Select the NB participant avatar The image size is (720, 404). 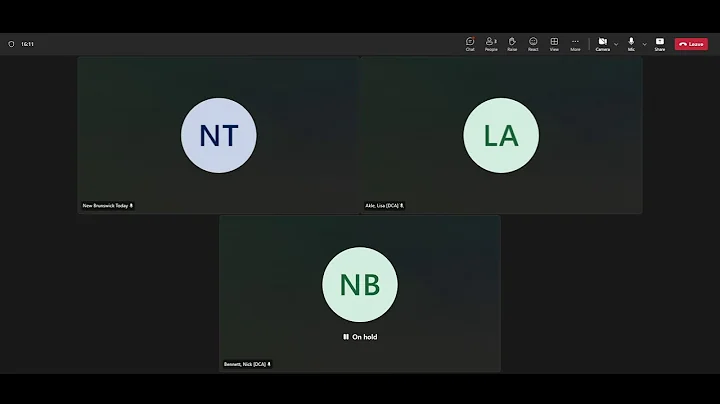point(360,285)
